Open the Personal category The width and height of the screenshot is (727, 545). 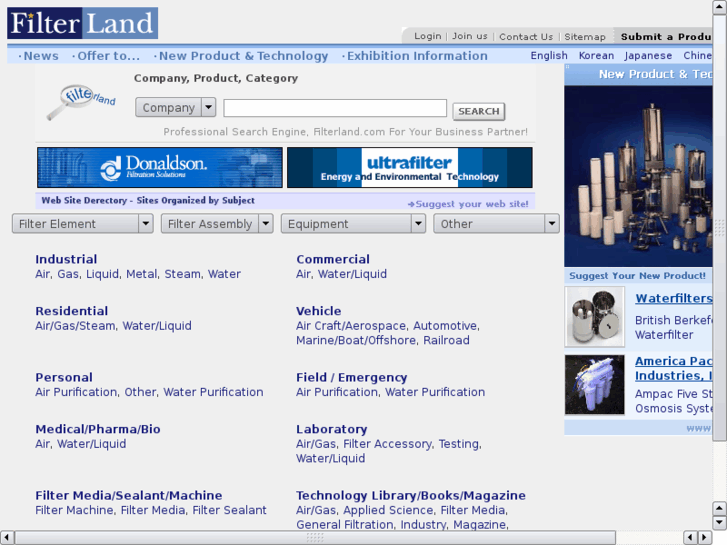pos(64,378)
